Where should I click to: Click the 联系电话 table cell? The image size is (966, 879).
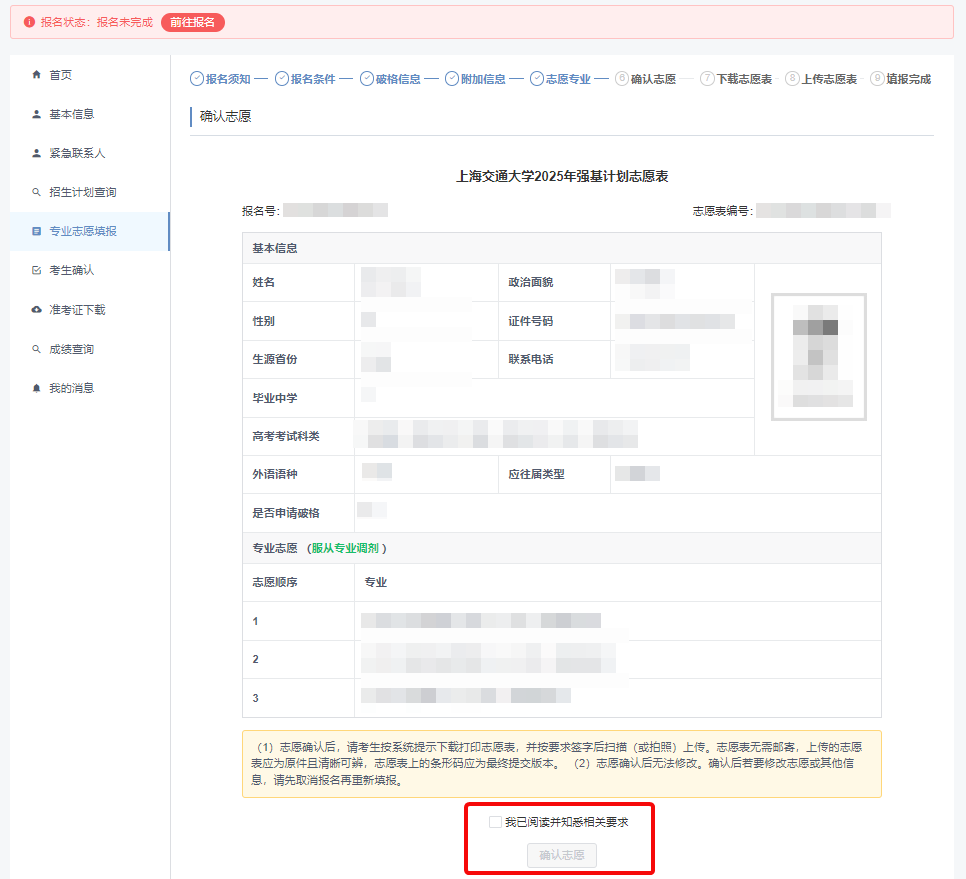pos(554,359)
